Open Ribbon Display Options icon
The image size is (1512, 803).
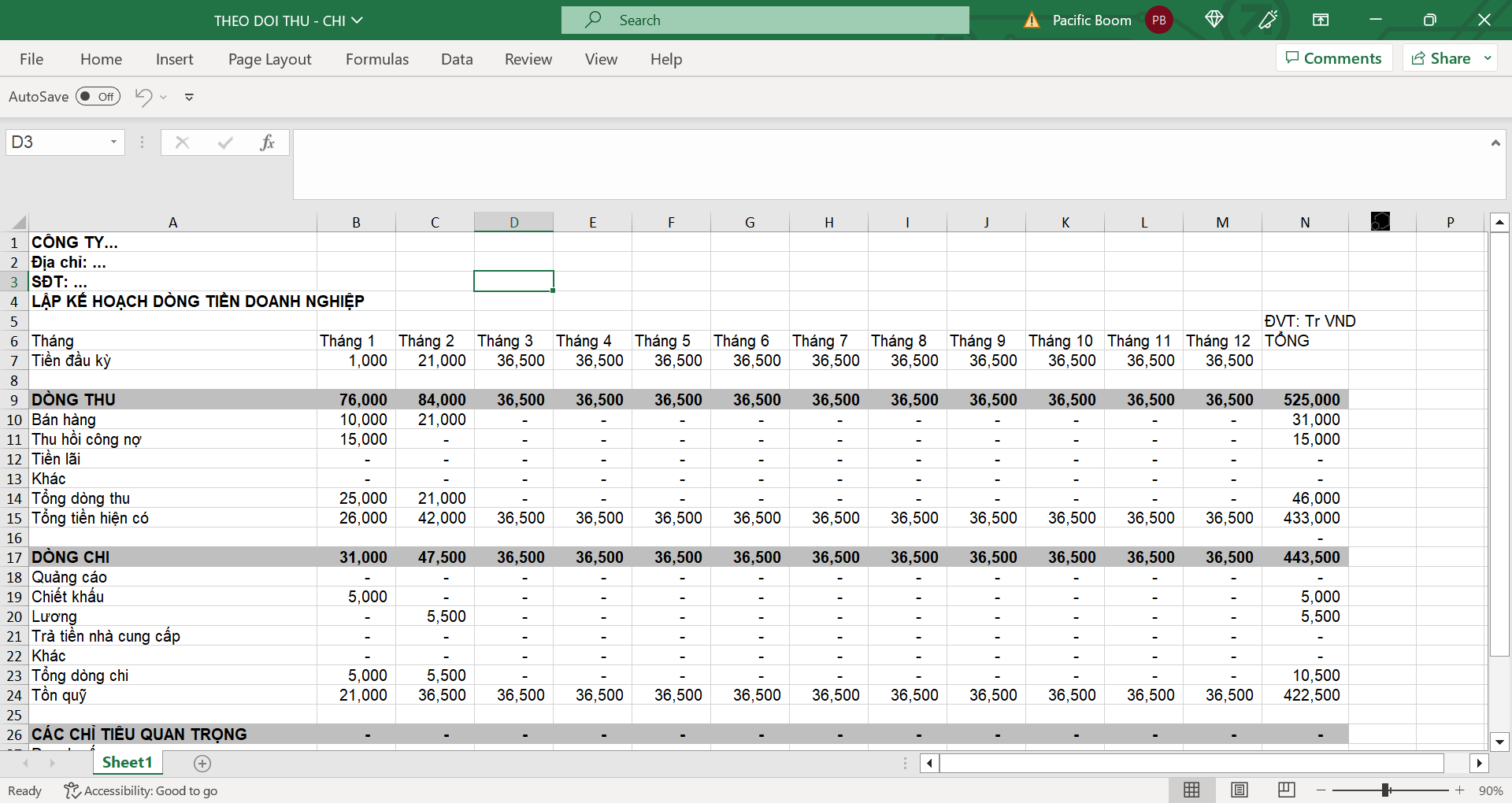1321,20
